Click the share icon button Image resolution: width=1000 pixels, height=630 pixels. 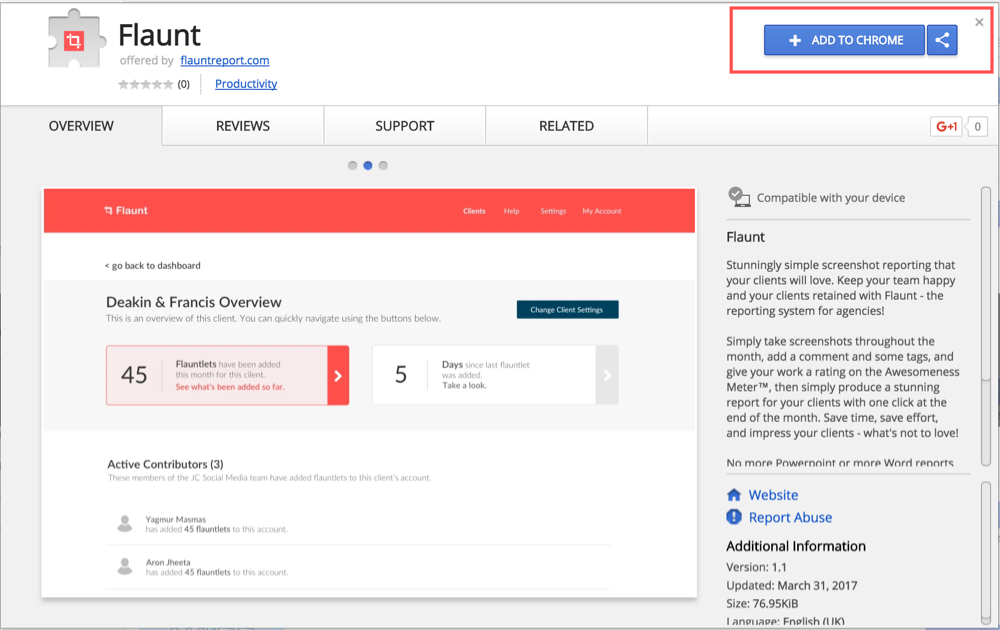pos(942,40)
